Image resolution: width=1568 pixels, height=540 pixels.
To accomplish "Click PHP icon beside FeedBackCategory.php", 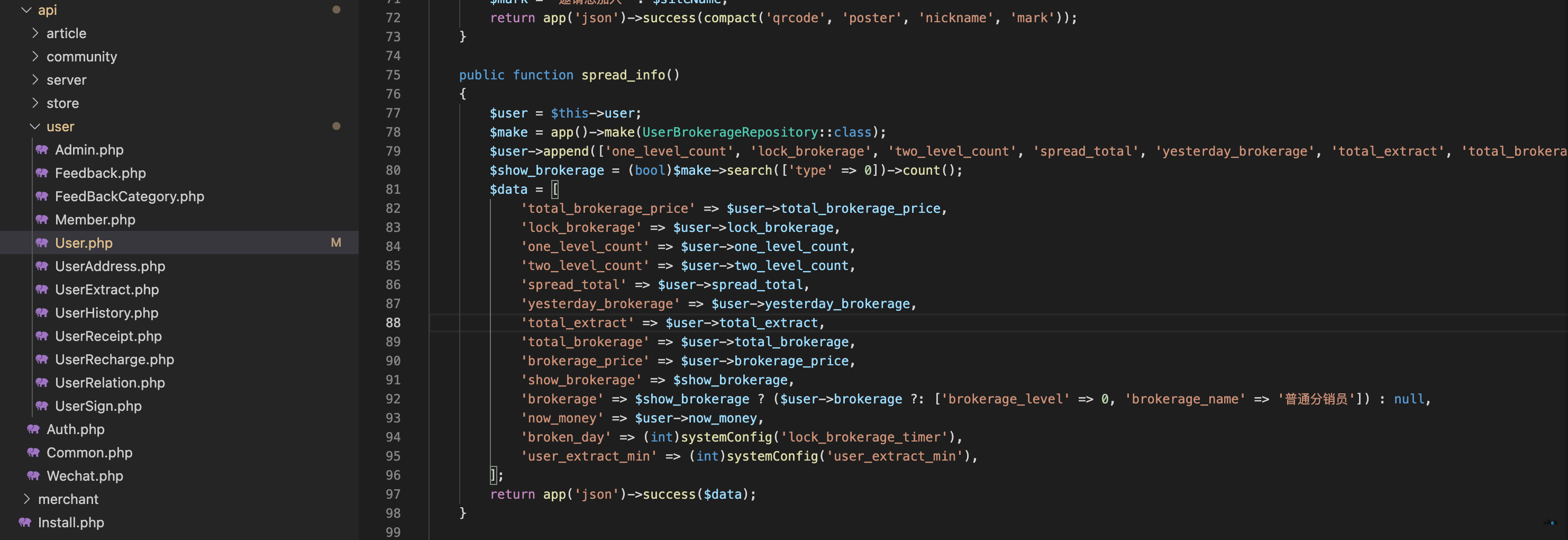I will click(x=42, y=196).
